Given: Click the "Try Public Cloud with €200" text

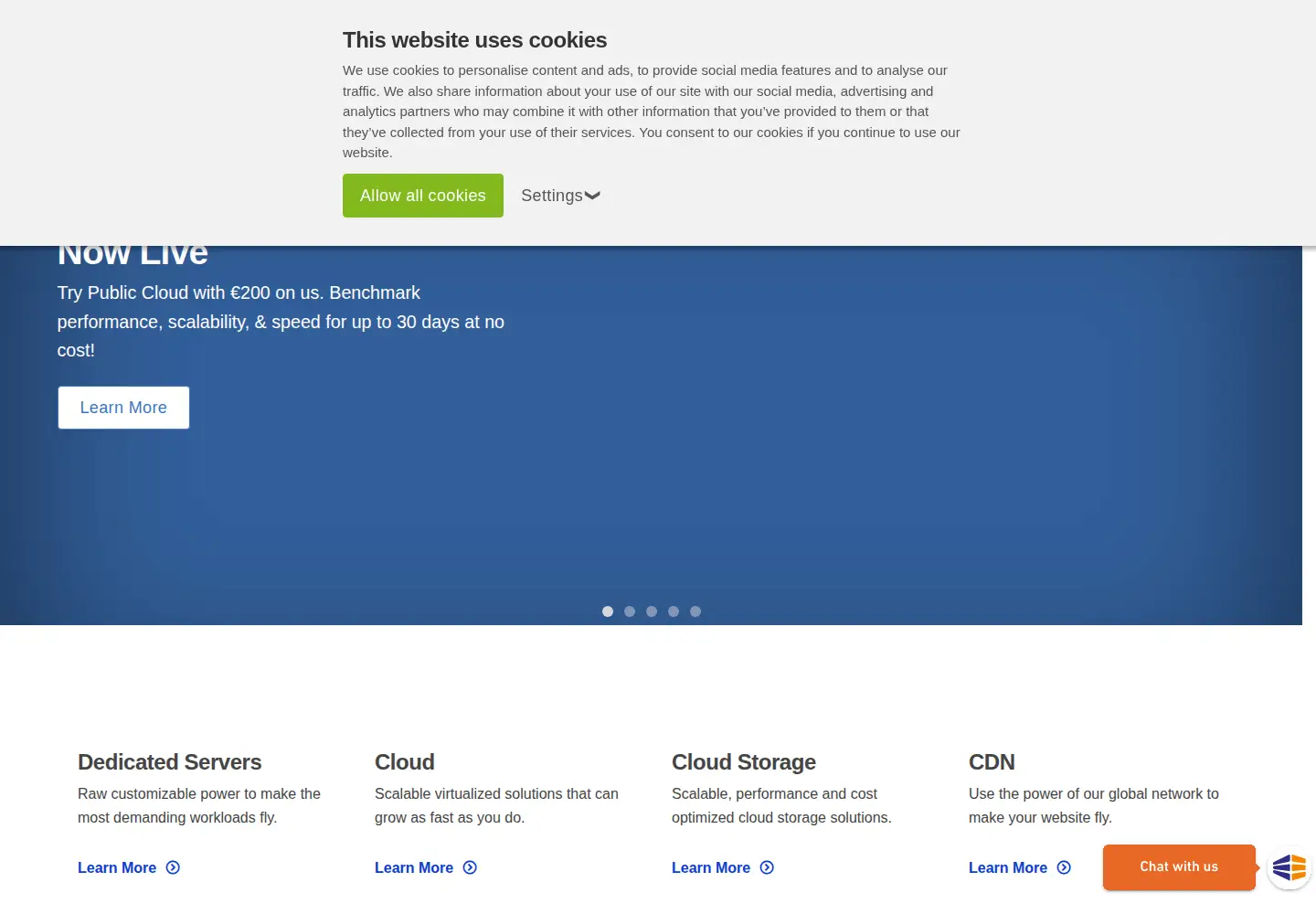Looking at the screenshot, I should (281, 322).
